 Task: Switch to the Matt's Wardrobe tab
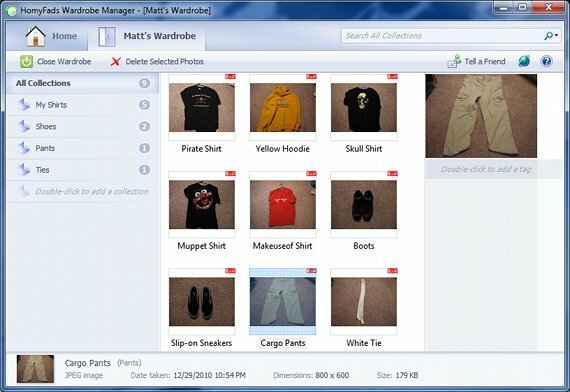point(146,36)
